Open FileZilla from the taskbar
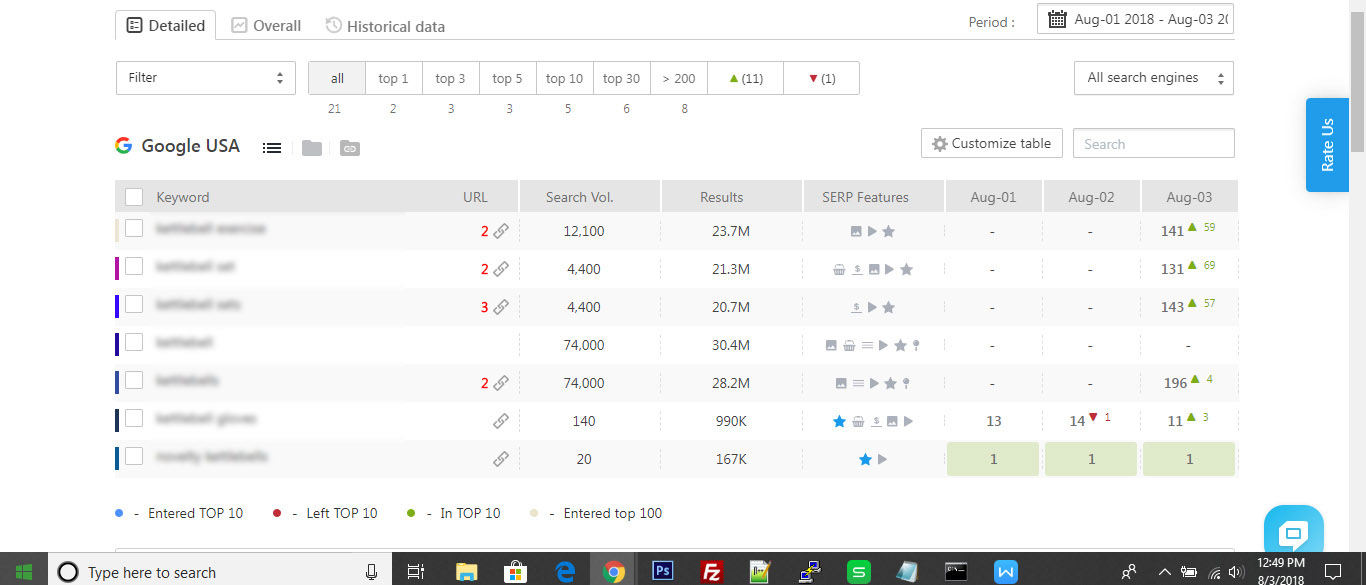 (x=712, y=571)
